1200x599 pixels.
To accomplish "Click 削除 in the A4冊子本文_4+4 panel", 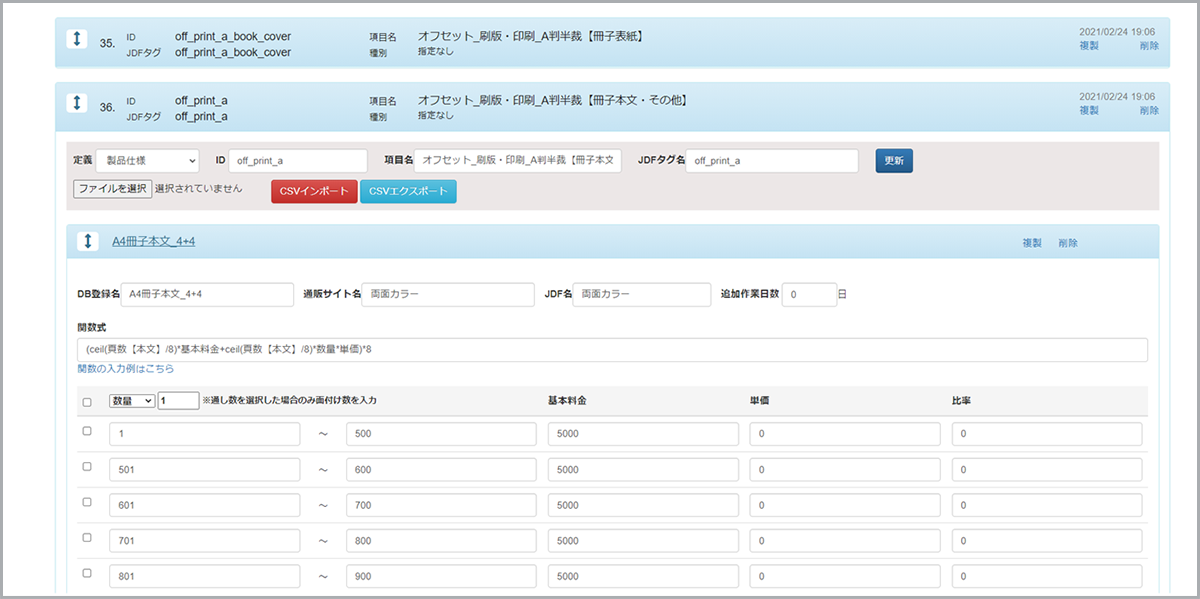I will (1068, 243).
